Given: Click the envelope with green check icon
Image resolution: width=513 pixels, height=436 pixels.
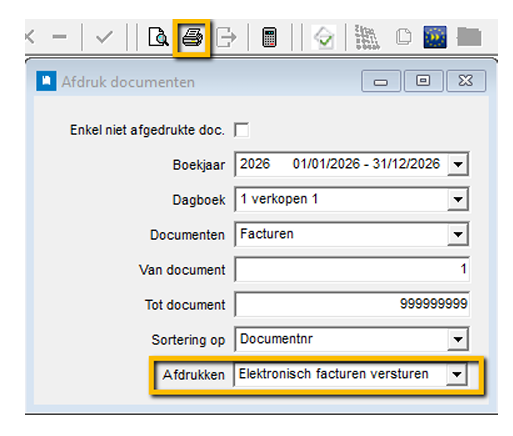Looking at the screenshot, I should pyautogui.click(x=324, y=38).
